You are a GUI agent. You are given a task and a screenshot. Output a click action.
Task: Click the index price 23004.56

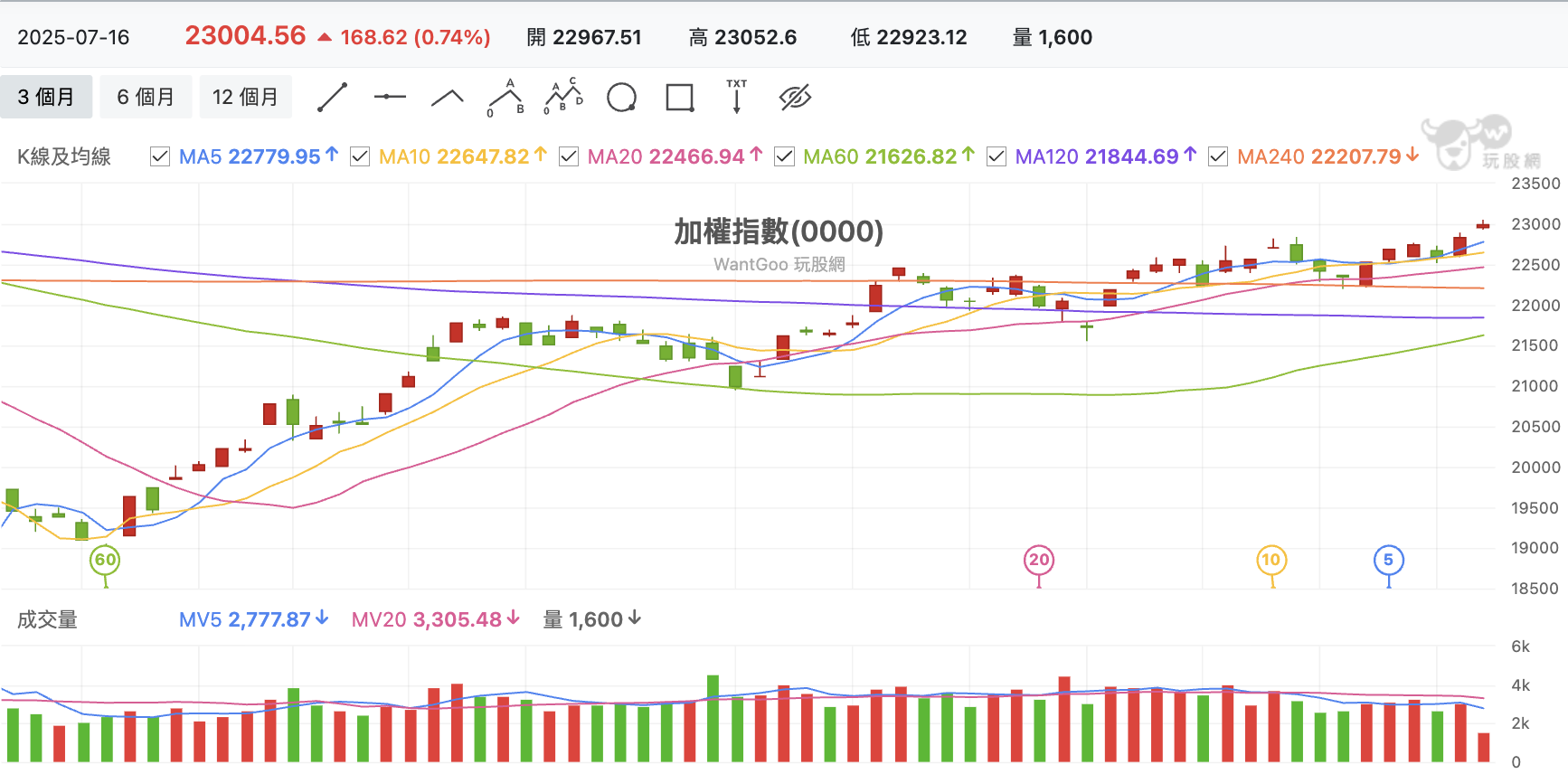click(245, 35)
